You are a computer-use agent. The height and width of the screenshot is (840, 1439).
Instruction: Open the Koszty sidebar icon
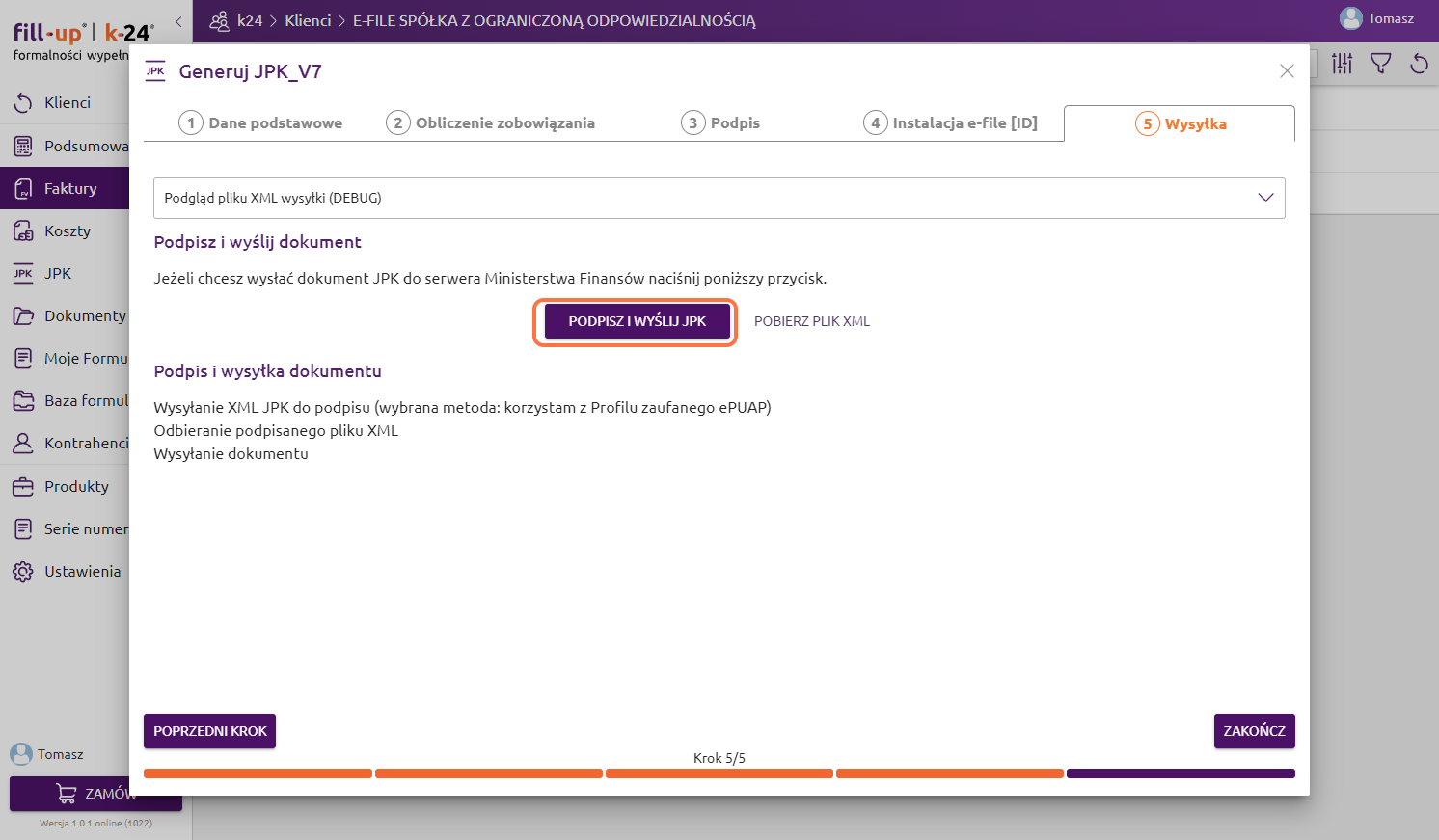23,231
